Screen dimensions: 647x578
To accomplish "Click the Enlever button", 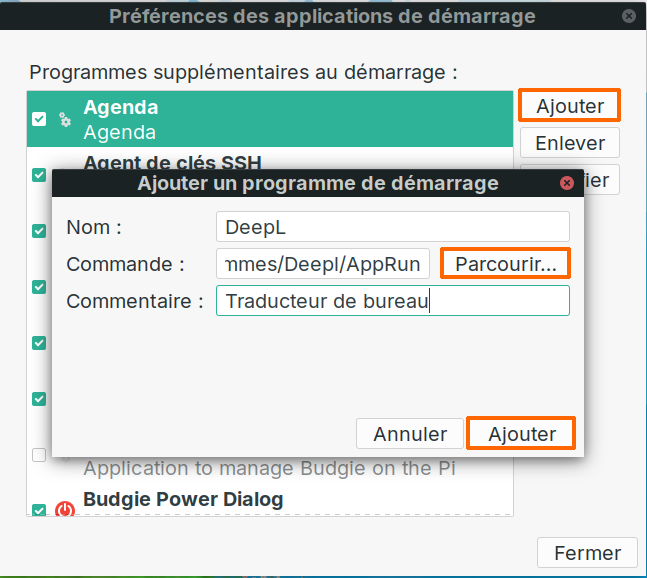I will click(570, 143).
